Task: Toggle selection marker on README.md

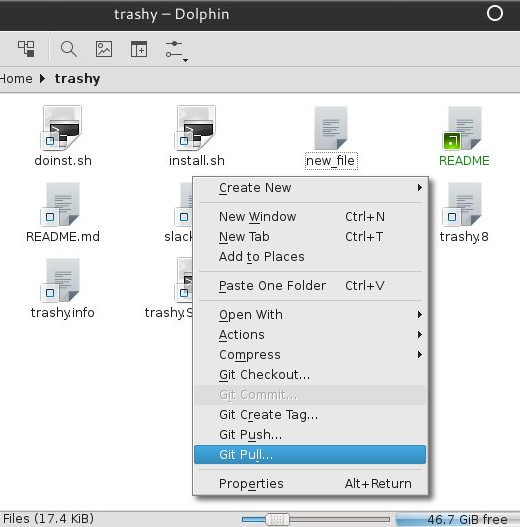Action: [50, 217]
